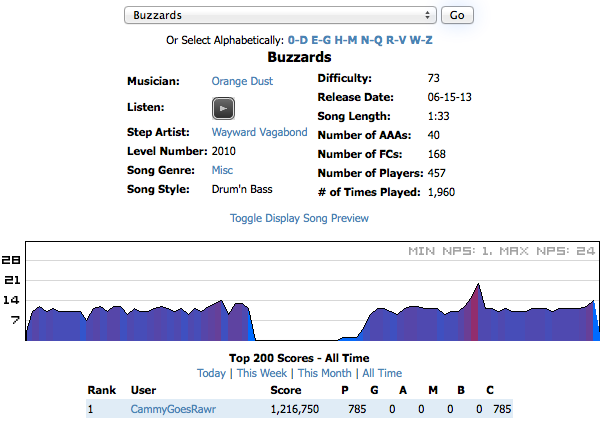Click the dropdown stepper arrows
This screenshot has width=607, height=422.
coord(427,15)
